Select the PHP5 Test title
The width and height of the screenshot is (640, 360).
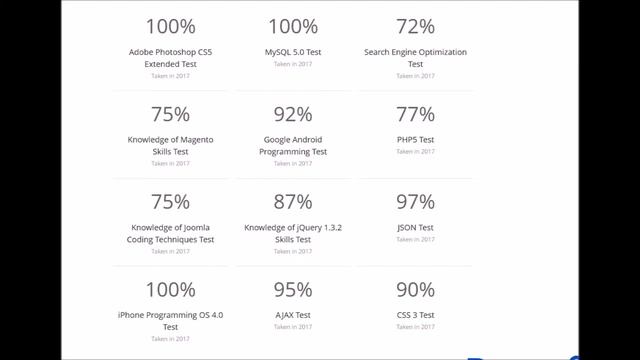415,140
